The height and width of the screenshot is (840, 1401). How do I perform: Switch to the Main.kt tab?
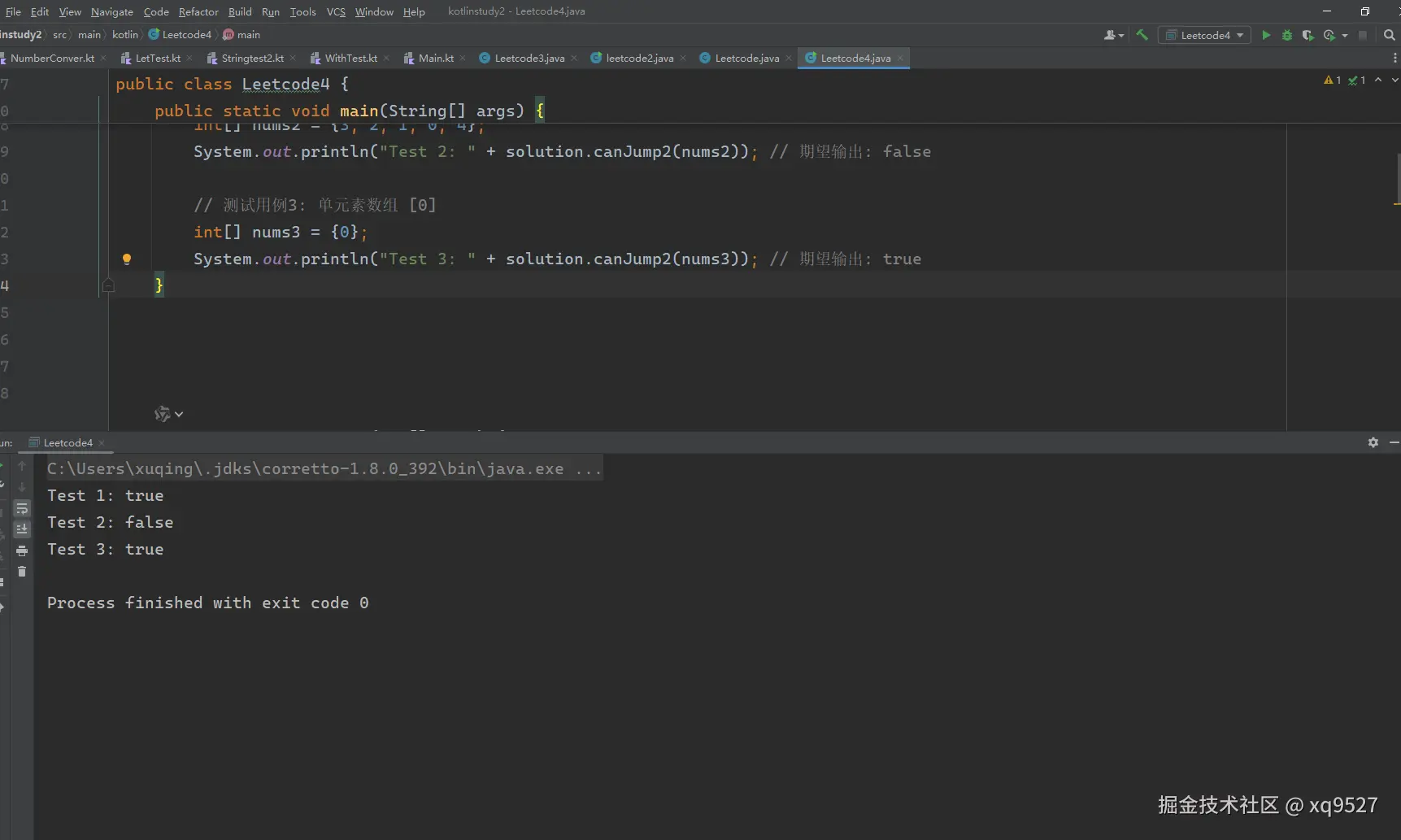pos(436,58)
